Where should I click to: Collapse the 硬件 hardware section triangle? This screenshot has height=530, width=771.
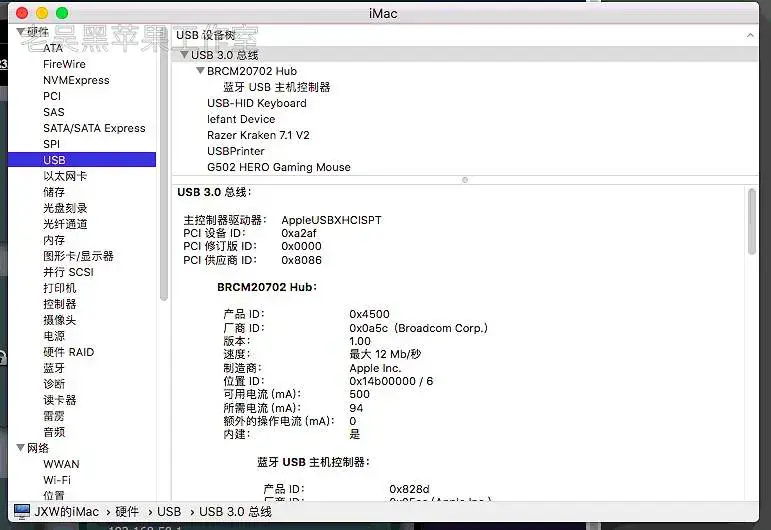click(20, 32)
